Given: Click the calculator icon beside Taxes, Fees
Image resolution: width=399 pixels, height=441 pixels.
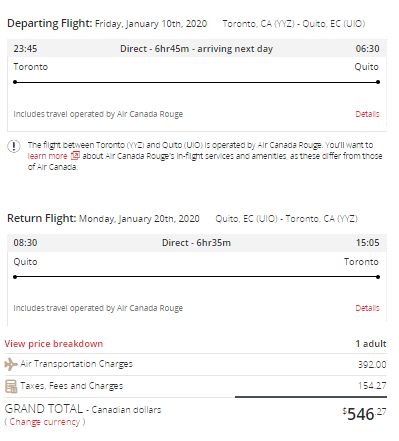Looking at the screenshot, I should [11, 386].
